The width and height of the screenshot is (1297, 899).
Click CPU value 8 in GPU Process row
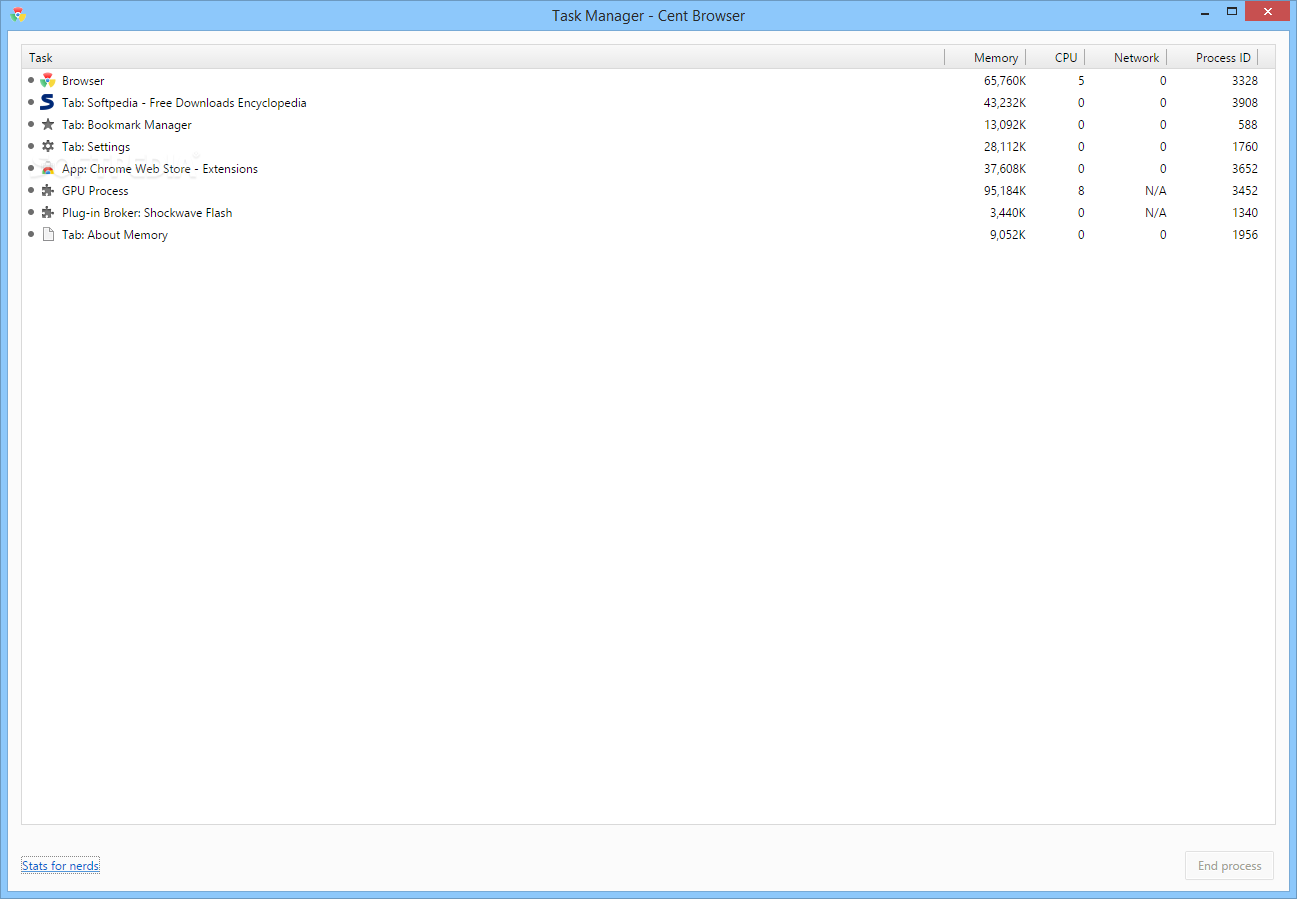pyautogui.click(x=1081, y=191)
